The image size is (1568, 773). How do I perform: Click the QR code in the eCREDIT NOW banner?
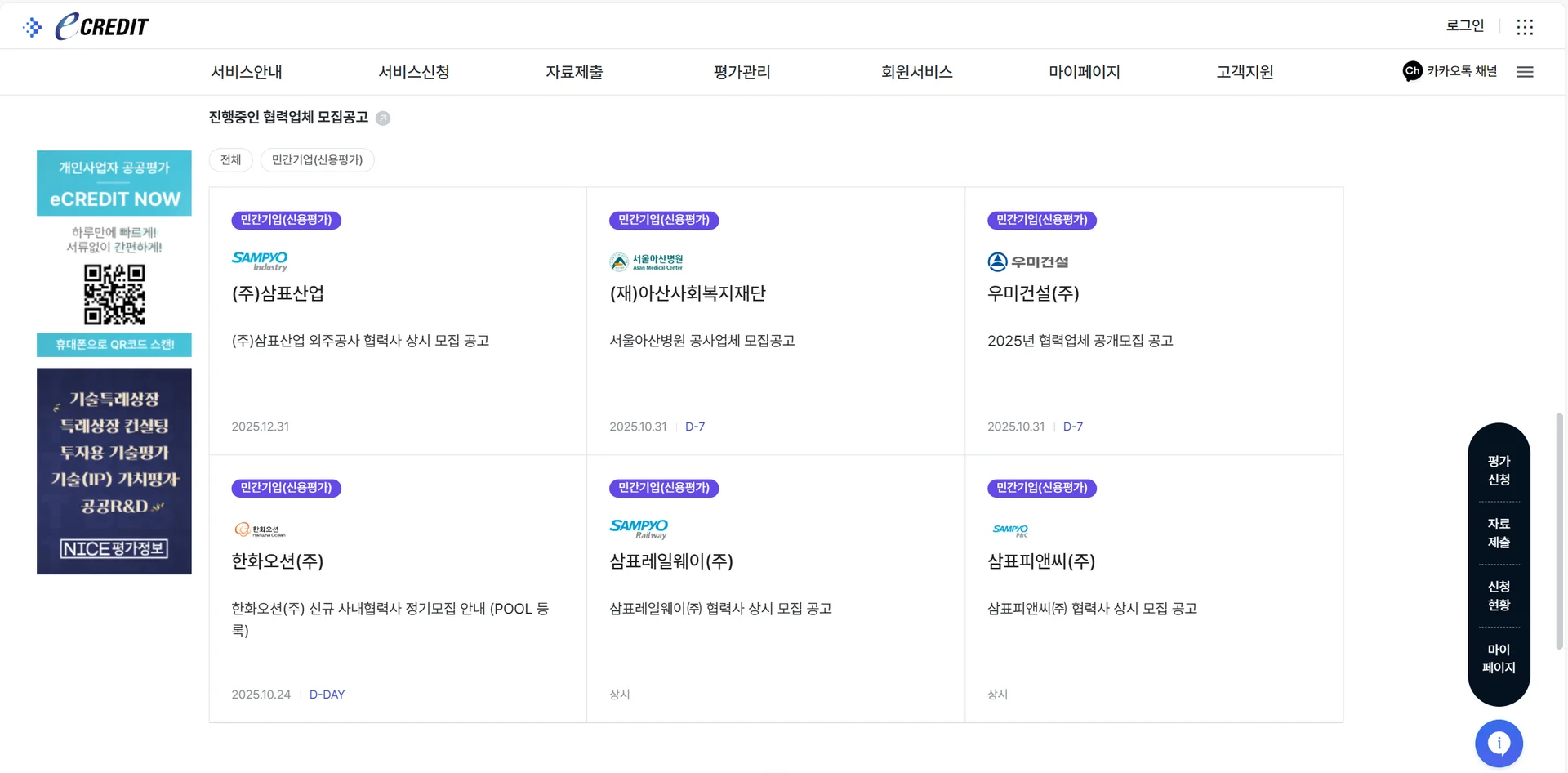[x=114, y=296]
